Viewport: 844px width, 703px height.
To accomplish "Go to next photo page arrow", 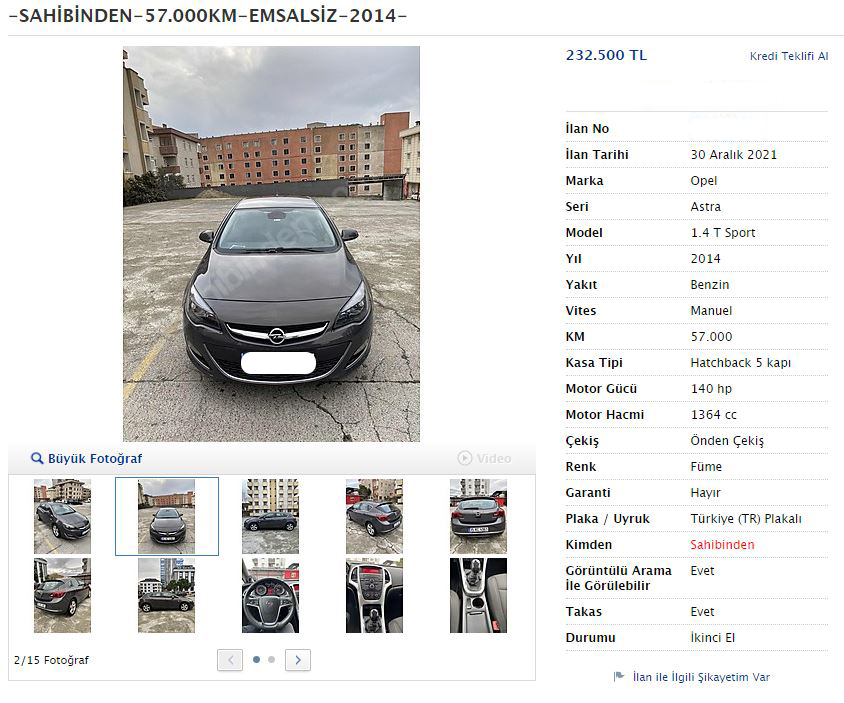I will coord(298,660).
